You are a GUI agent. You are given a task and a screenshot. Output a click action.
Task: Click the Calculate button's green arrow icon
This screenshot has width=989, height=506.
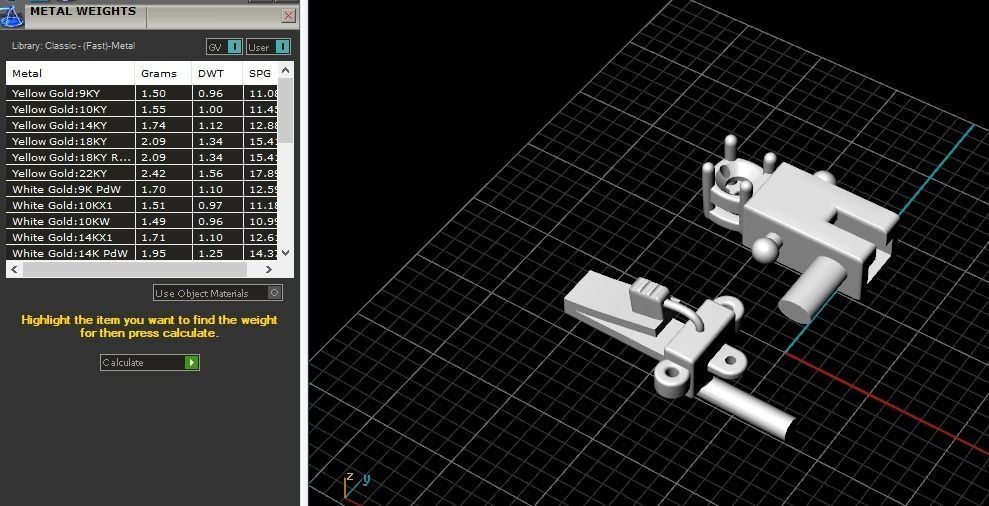(192, 362)
